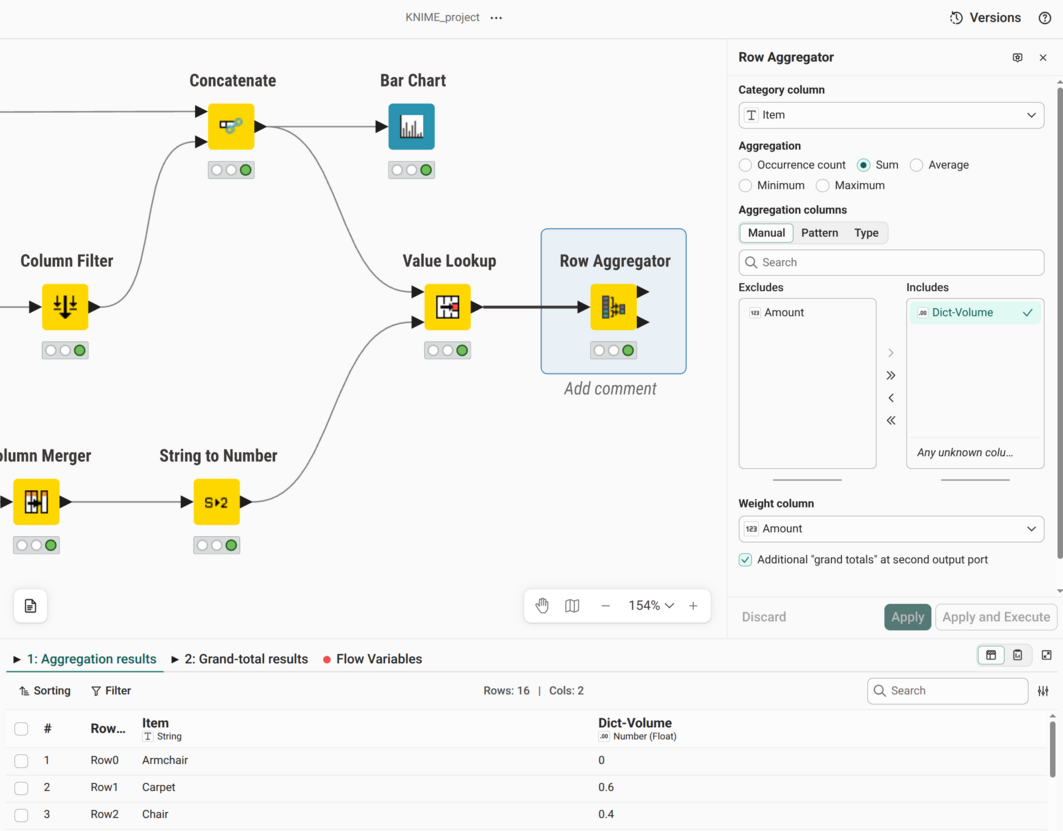Open the table Sorting options
Image resolution: width=1063 pixels, height=831 pixels.
[x=45, y=691]
